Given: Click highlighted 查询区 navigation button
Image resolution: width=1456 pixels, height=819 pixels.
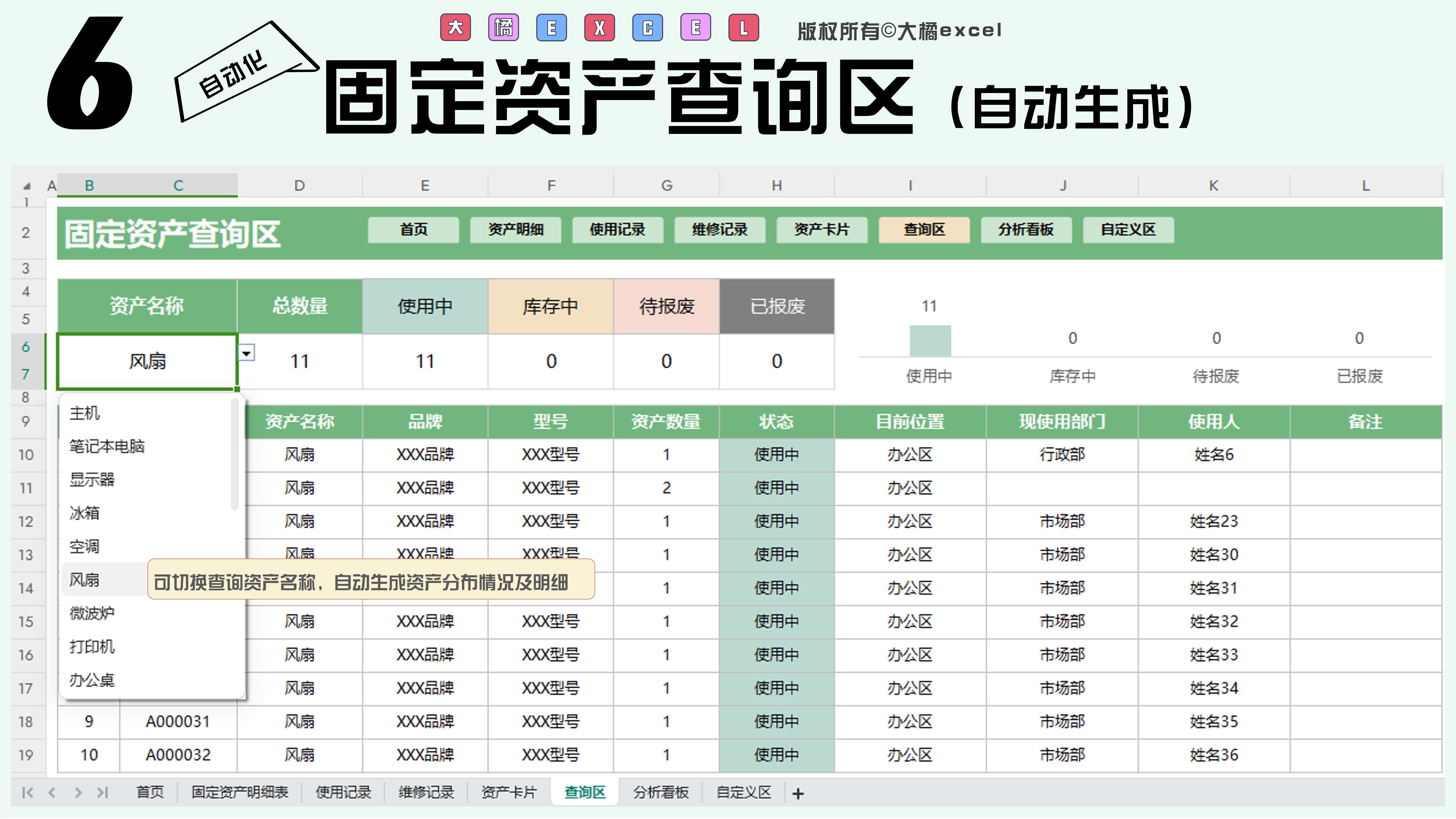Looking at the screenshot, I should pyautogui.click(x=924, y=230).
